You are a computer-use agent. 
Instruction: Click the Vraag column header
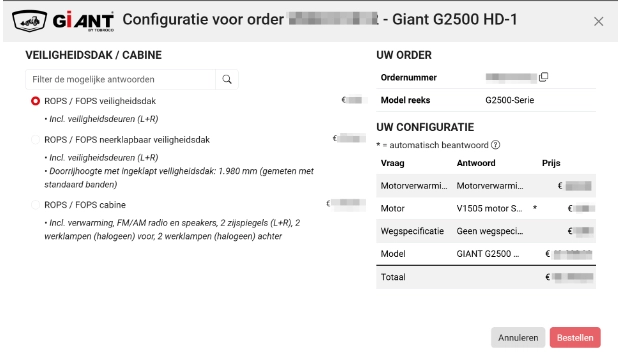[393, 163]
